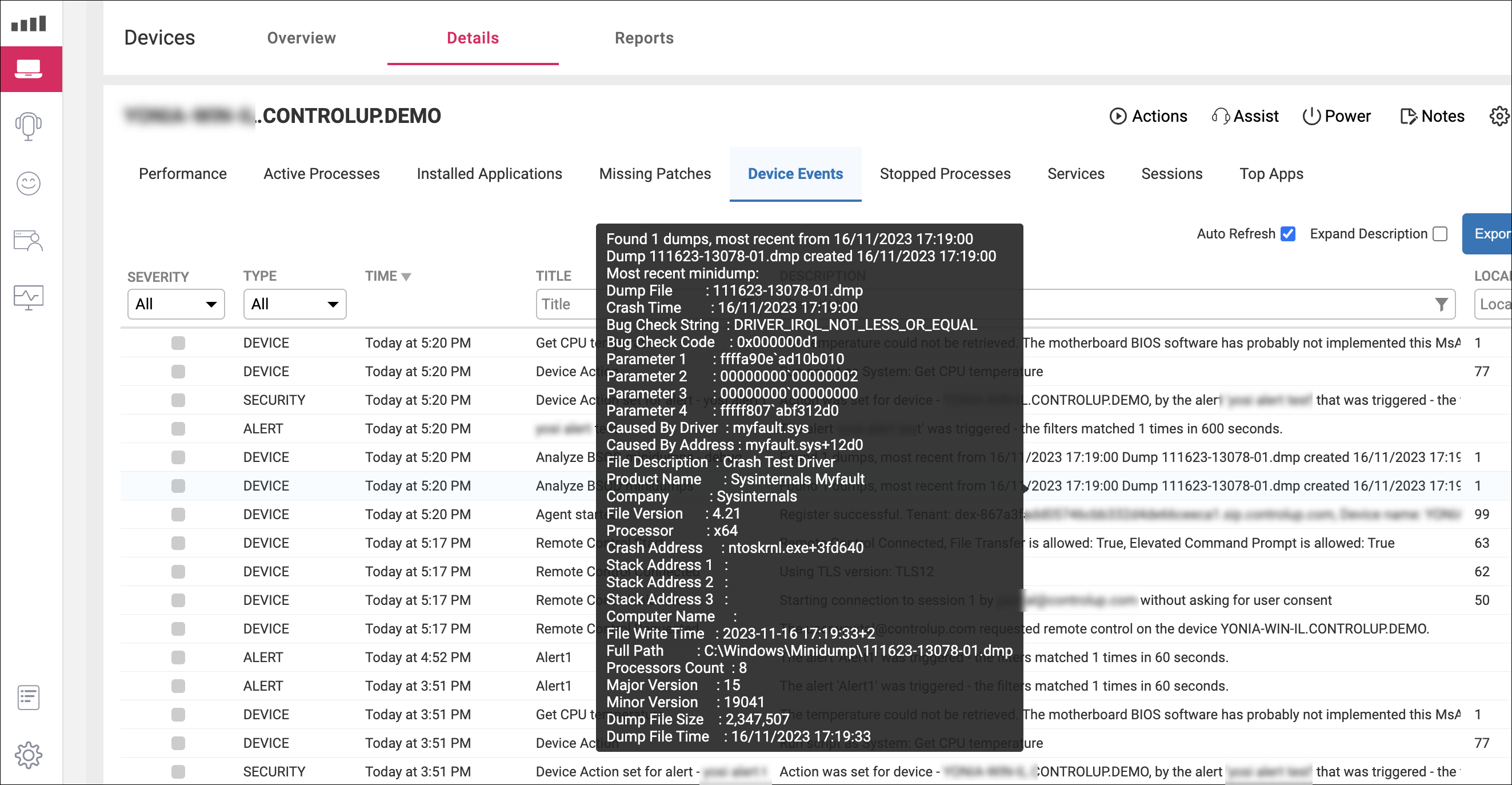Open the list report icon in sidebar
This screenshot has height=785, width=1512.
pos(28,698)
